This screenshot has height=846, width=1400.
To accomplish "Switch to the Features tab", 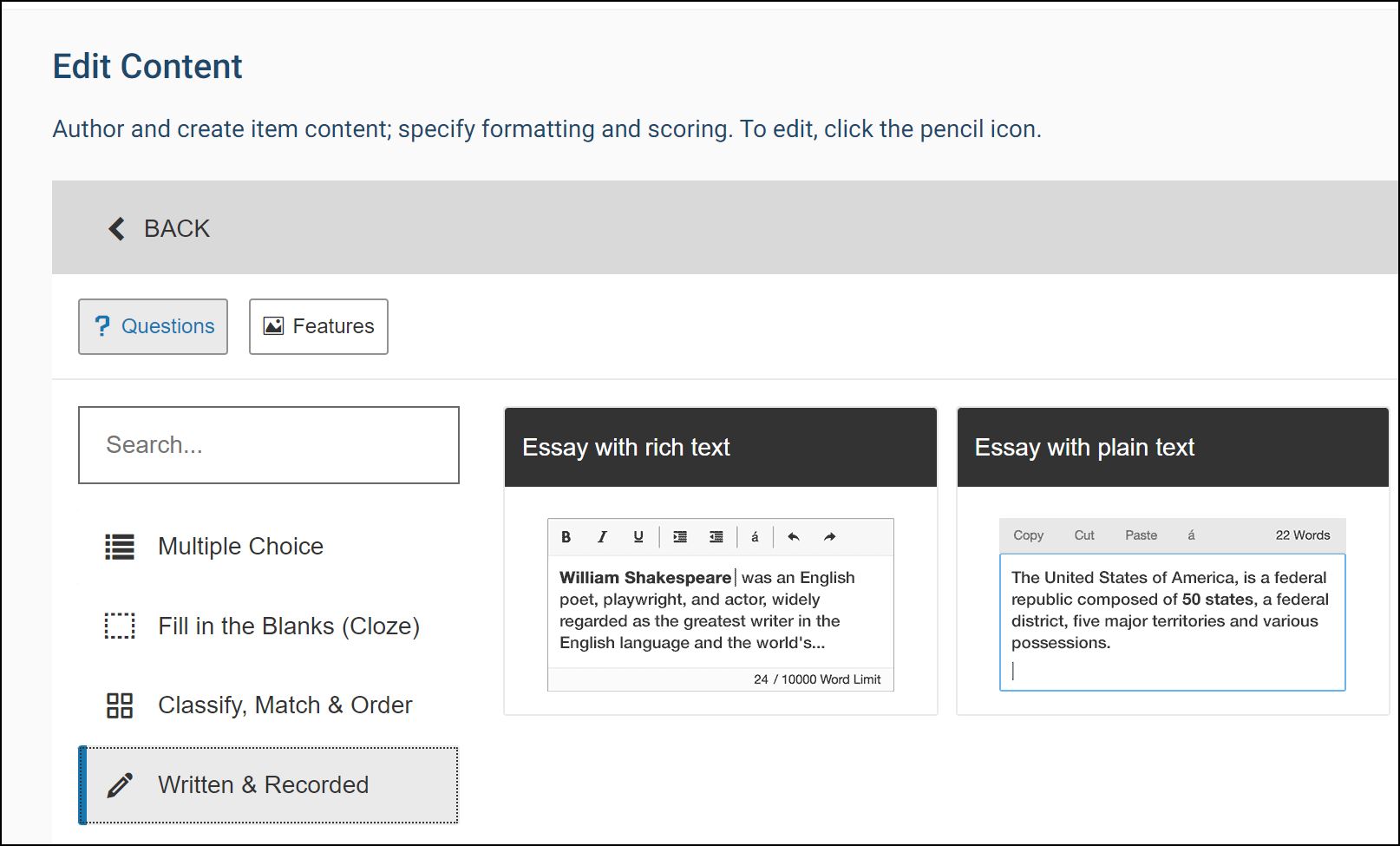I will (318, 326).
